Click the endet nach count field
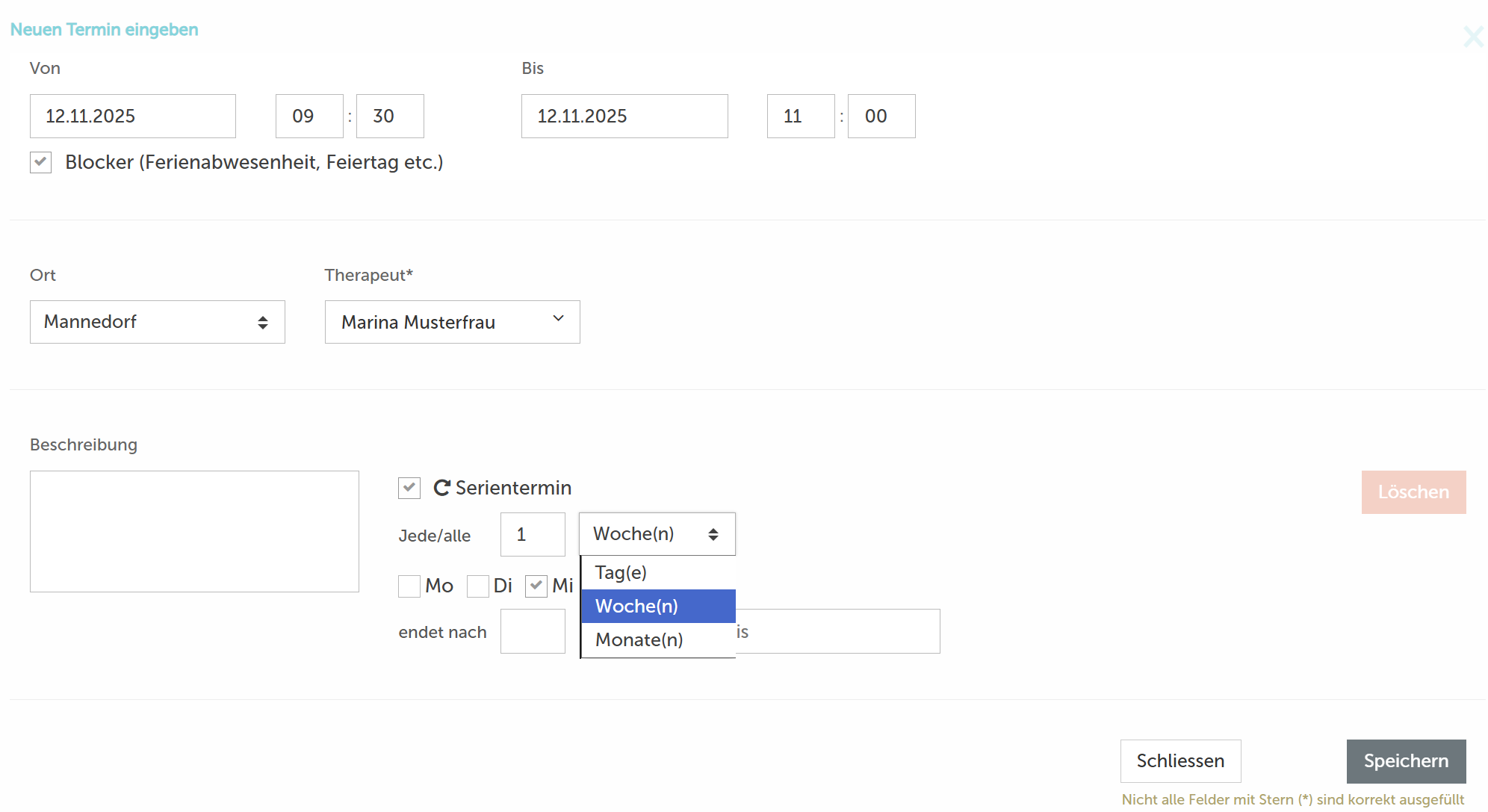The height and width of the screenshot is (812, 1488). [532, 631]
